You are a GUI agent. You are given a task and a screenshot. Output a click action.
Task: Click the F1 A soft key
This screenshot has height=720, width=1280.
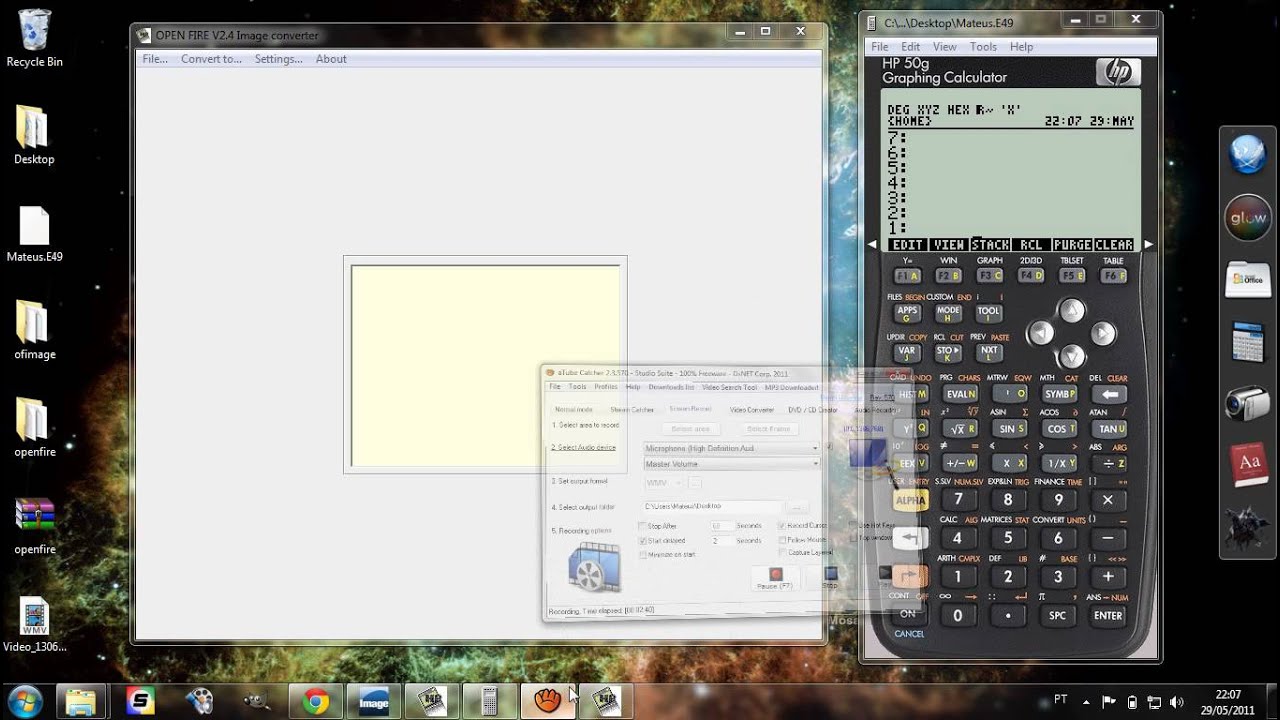coord(908,276)
